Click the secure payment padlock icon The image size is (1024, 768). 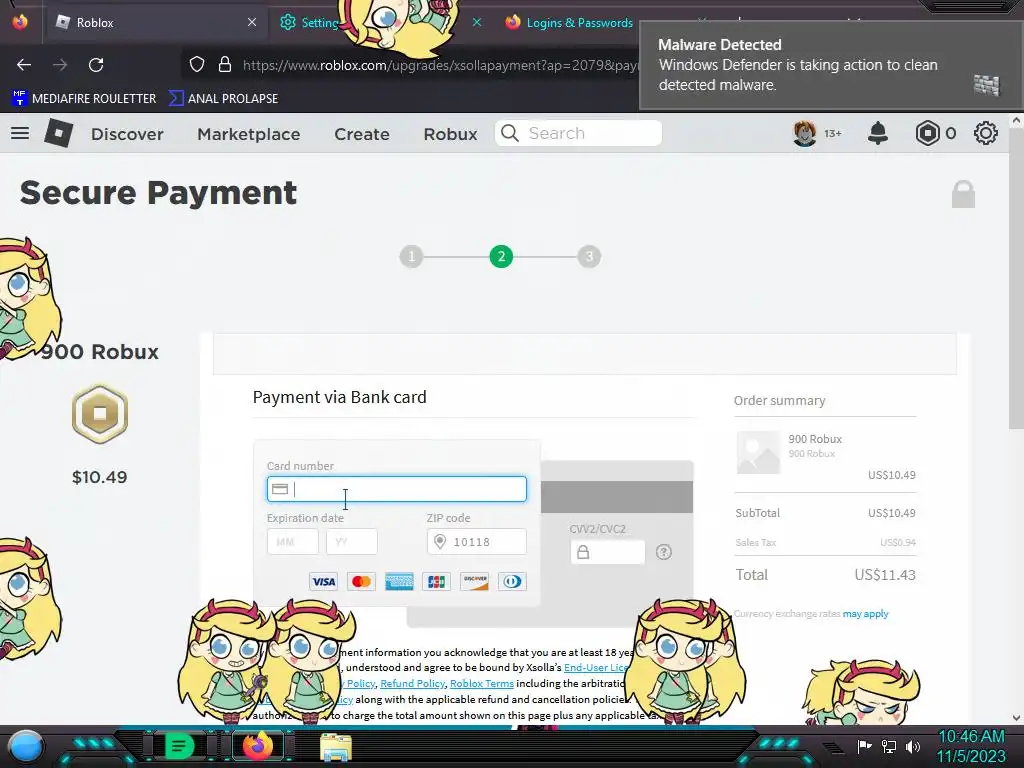click(963, 194)
